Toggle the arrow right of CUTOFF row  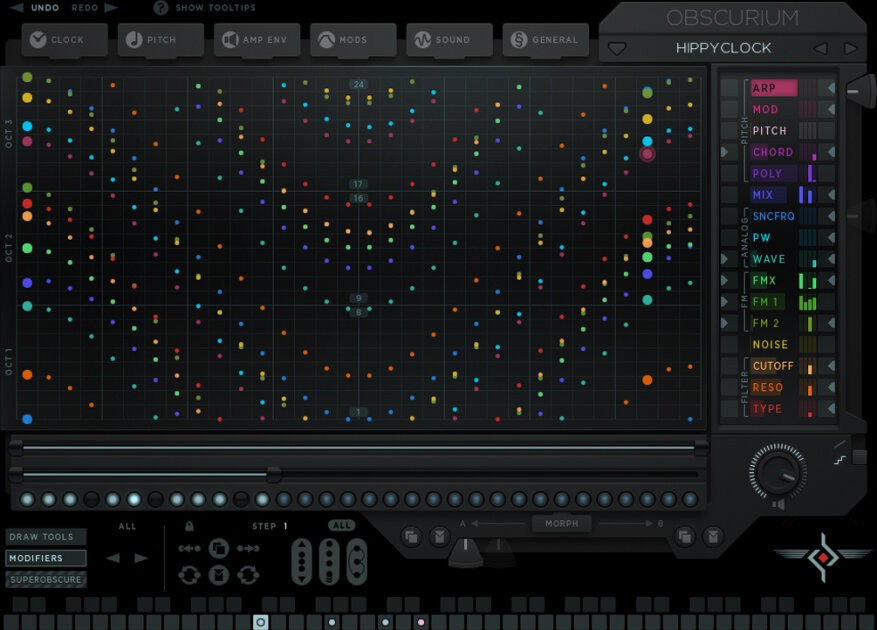[x=831, y=366]
